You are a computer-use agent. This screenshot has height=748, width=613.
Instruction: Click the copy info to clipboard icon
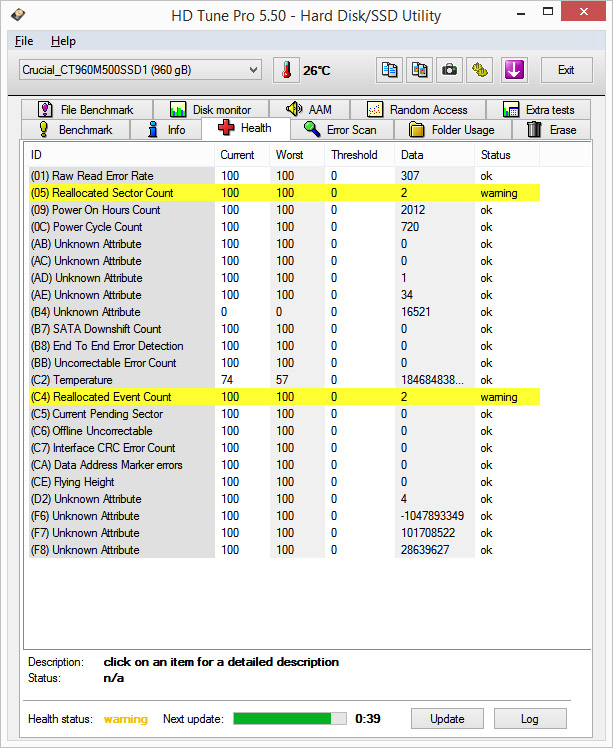389,70
